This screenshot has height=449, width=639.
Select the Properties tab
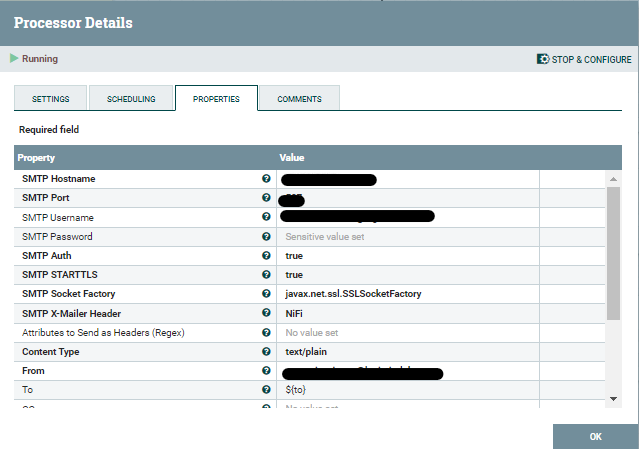coord(216,99)
